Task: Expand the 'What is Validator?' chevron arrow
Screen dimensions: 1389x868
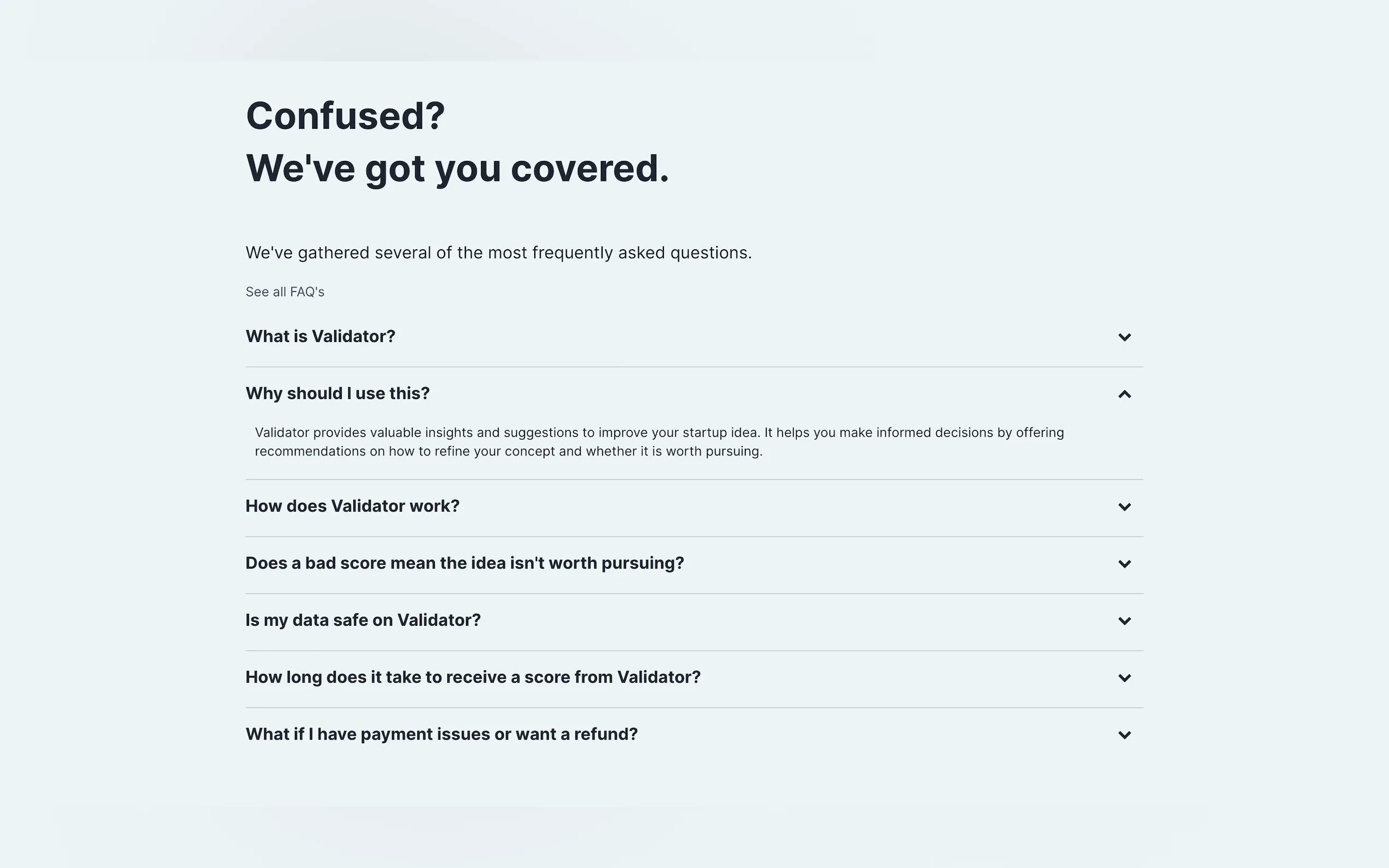Action: tap(1124, 337)
